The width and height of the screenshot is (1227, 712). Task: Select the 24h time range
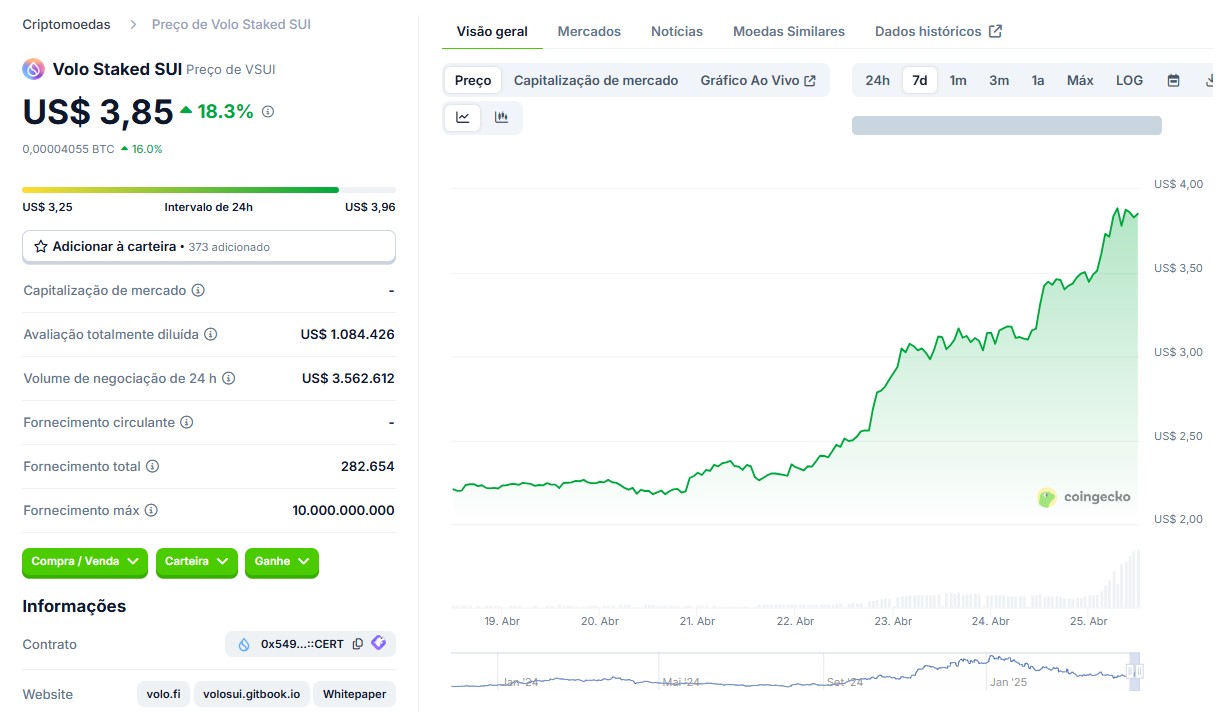[x=877, y=80]
